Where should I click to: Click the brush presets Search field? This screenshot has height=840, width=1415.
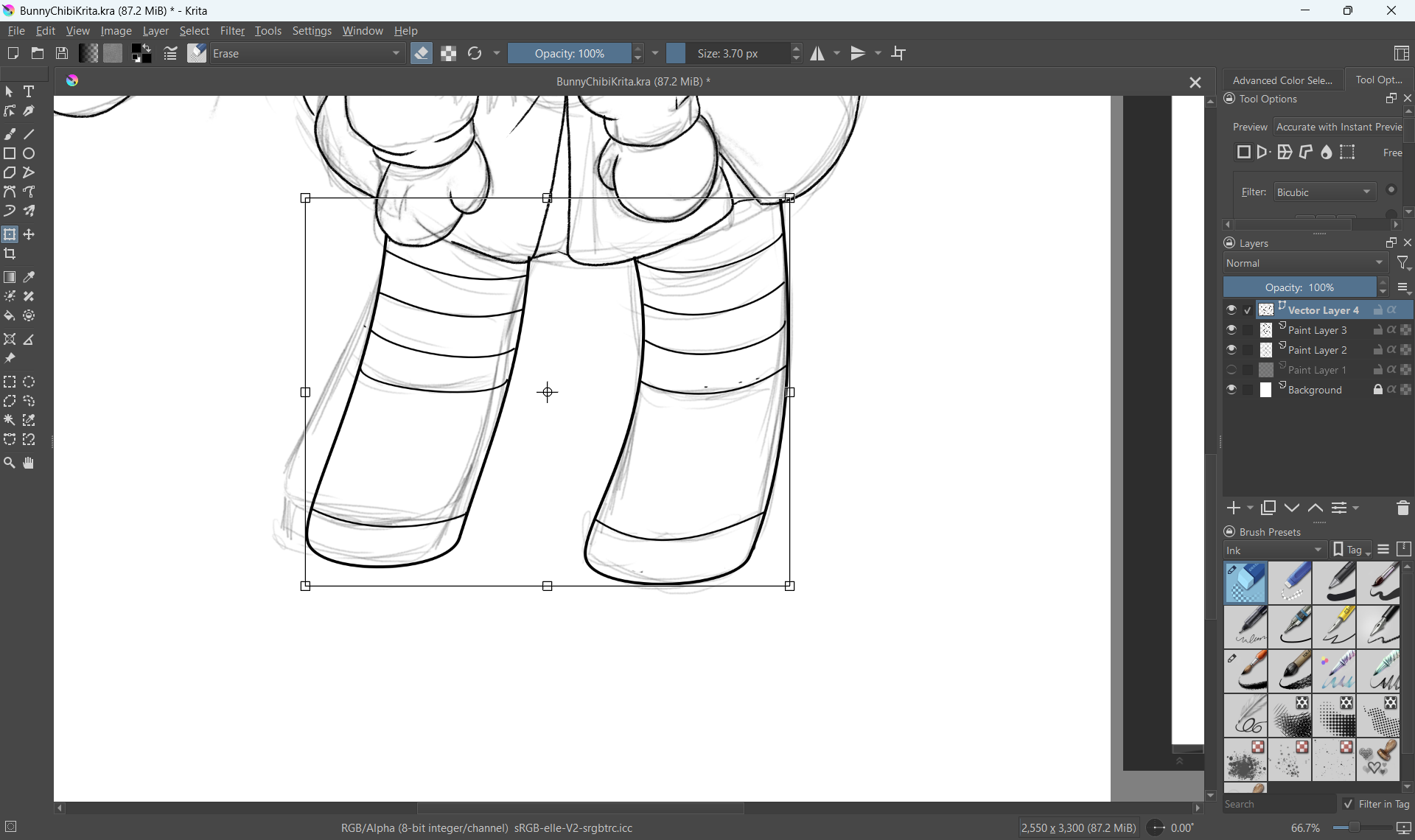1278,804
